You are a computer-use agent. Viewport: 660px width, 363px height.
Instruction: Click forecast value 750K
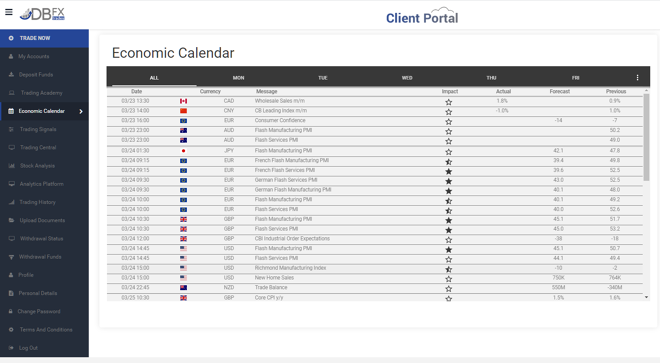[x=558, y=278]
